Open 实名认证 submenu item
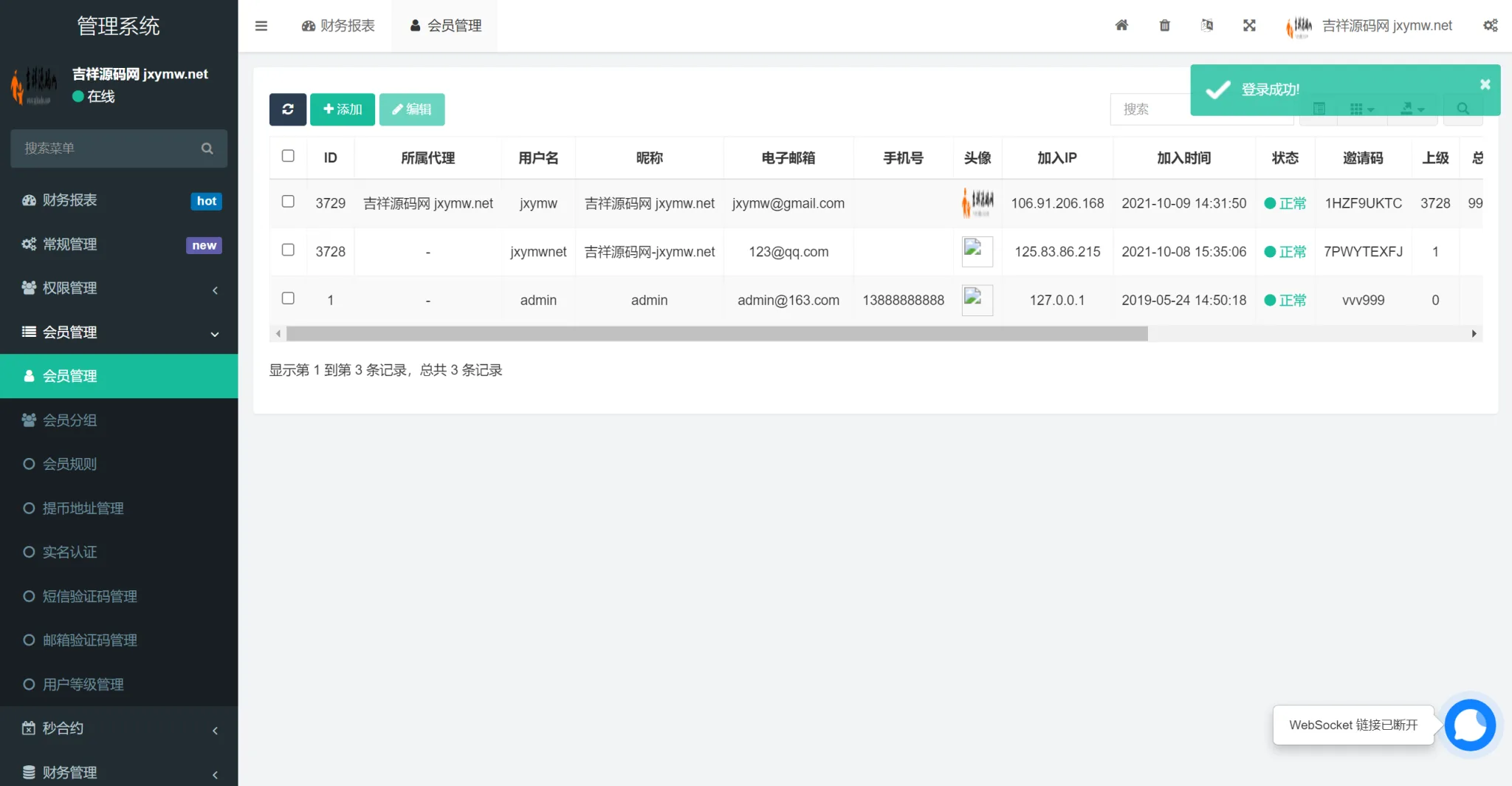 (x=118, y=553)
